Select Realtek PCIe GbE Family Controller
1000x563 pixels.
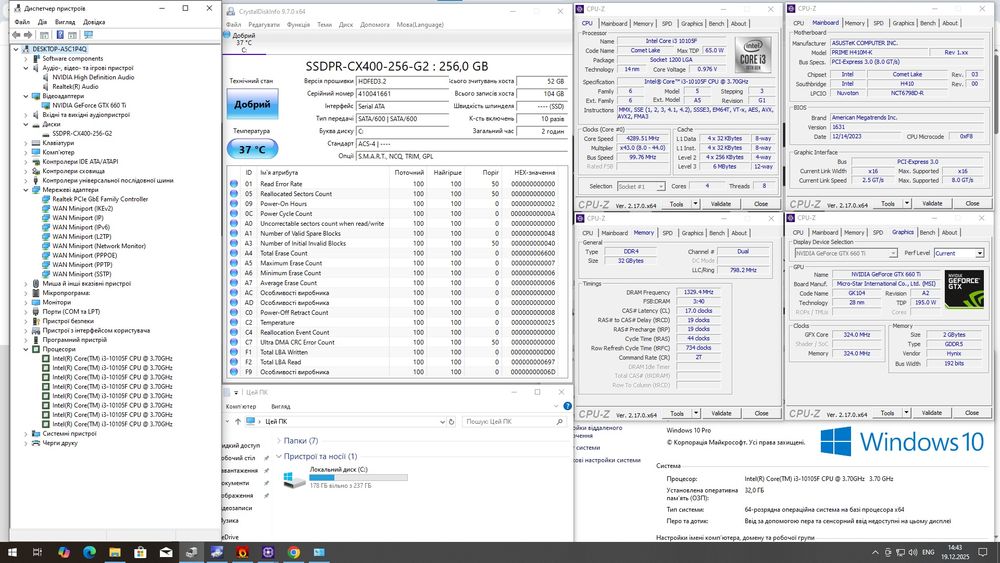coord(100,199)
